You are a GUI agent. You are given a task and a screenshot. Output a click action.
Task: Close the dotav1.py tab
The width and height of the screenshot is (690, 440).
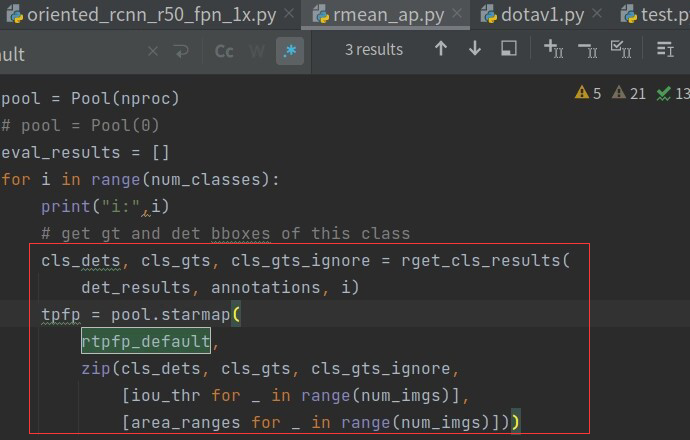point(597,14)
